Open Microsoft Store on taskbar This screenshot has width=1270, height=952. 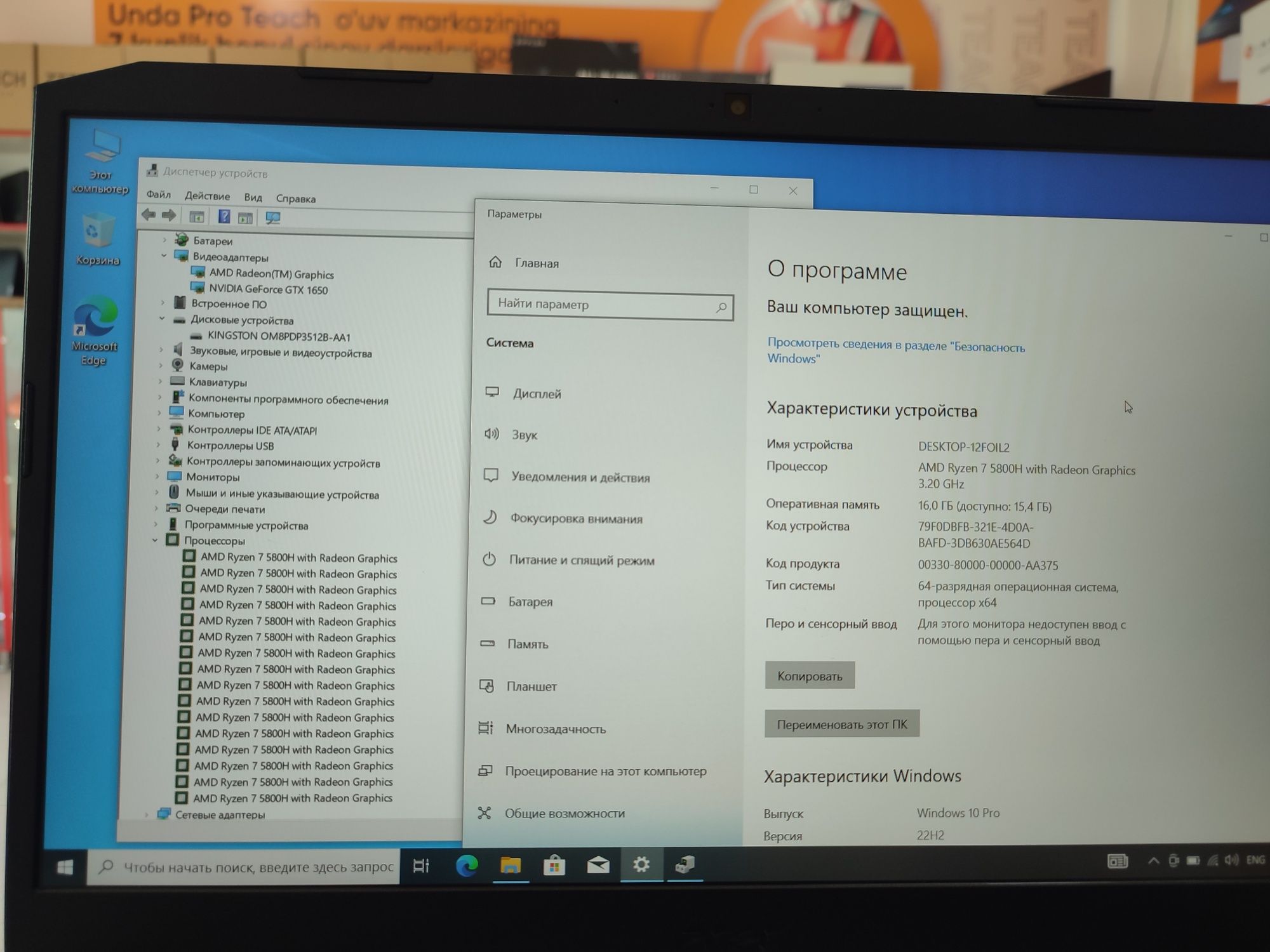(554, 865)
